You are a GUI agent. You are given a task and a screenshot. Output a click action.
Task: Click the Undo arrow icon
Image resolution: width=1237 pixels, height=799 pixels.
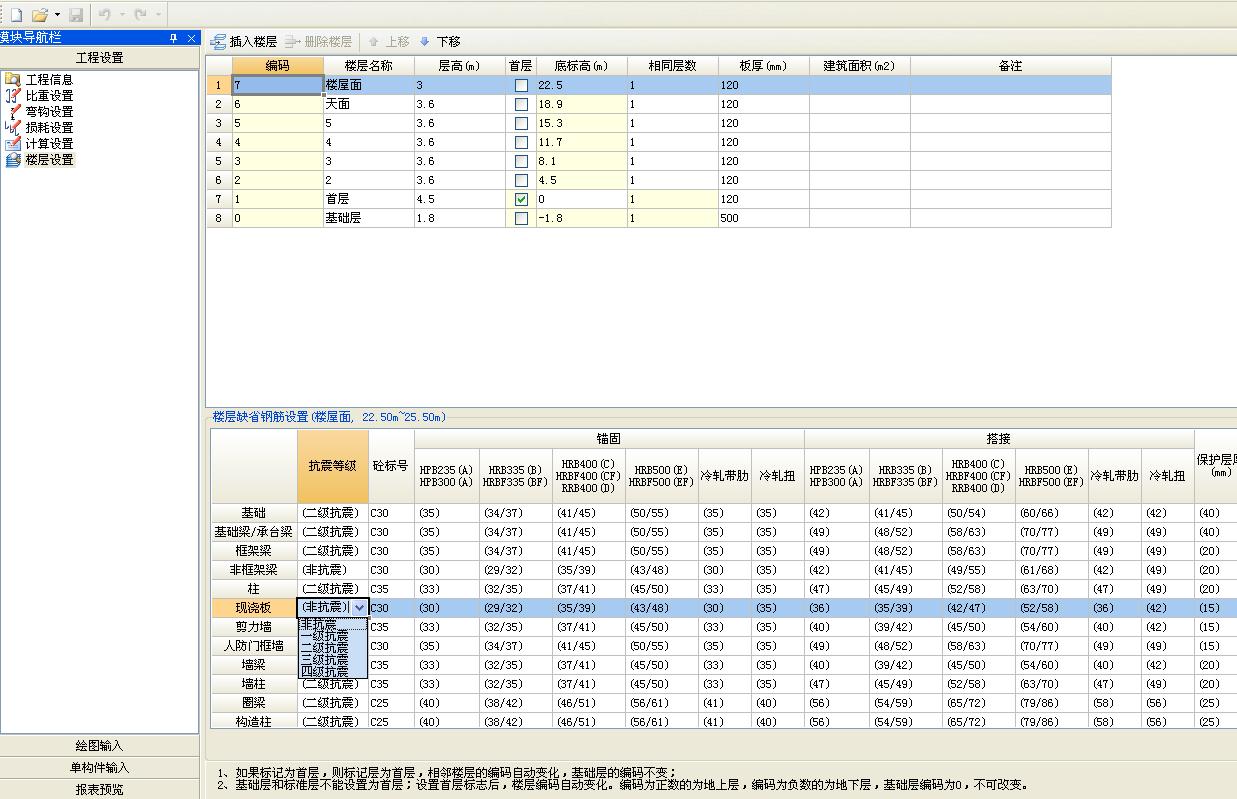(x=104, y=15)
